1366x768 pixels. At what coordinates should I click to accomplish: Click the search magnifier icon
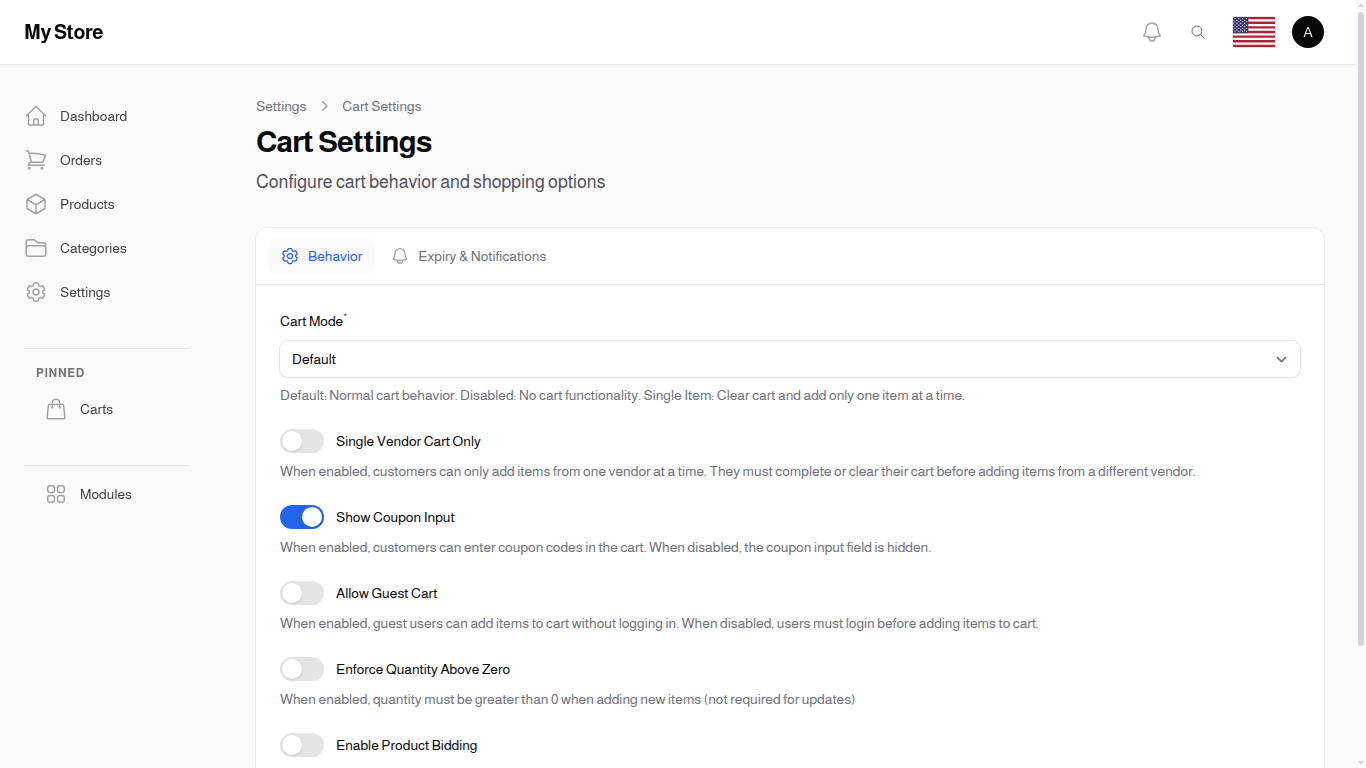coord(1198,31)
